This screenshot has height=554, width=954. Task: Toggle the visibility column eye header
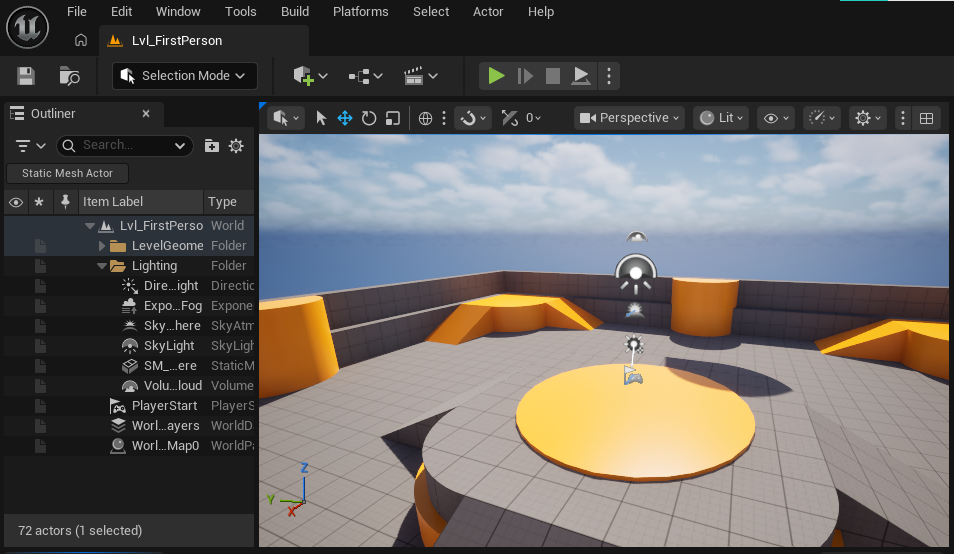[16, 202]
